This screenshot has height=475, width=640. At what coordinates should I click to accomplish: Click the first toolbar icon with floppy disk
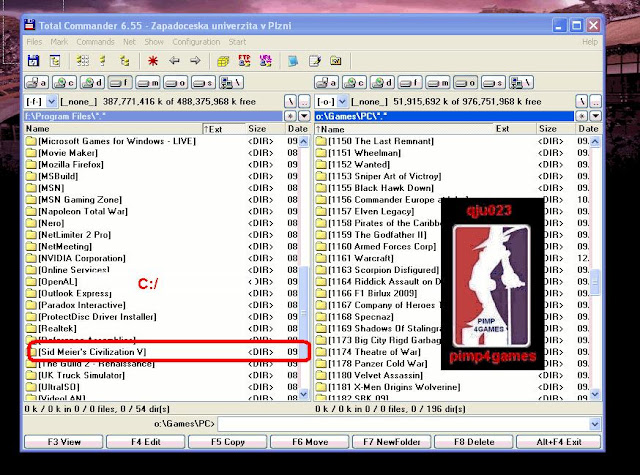[33, 61]
